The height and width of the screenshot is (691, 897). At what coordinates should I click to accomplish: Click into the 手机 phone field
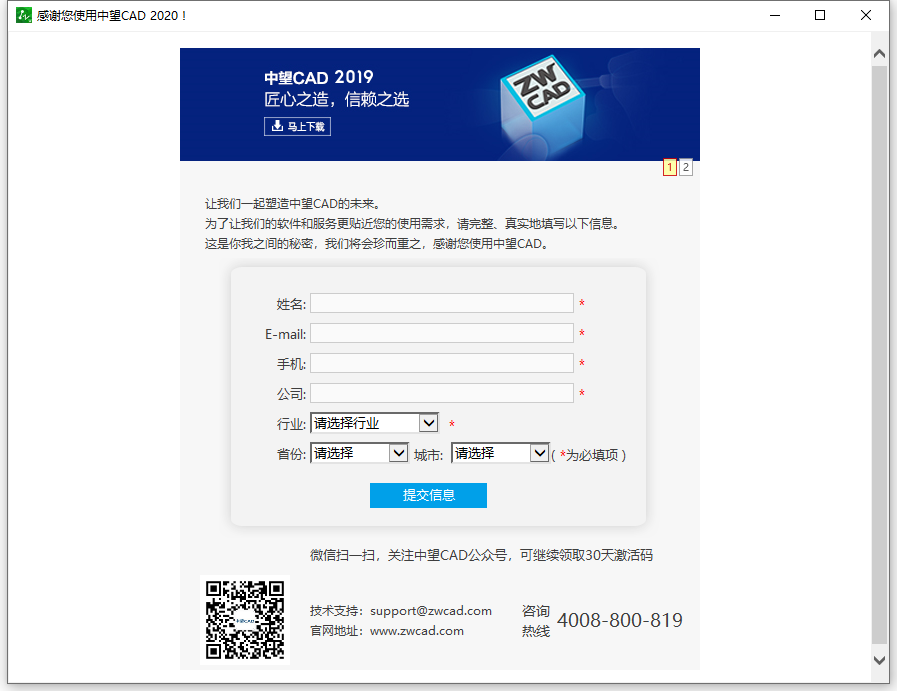442,363
